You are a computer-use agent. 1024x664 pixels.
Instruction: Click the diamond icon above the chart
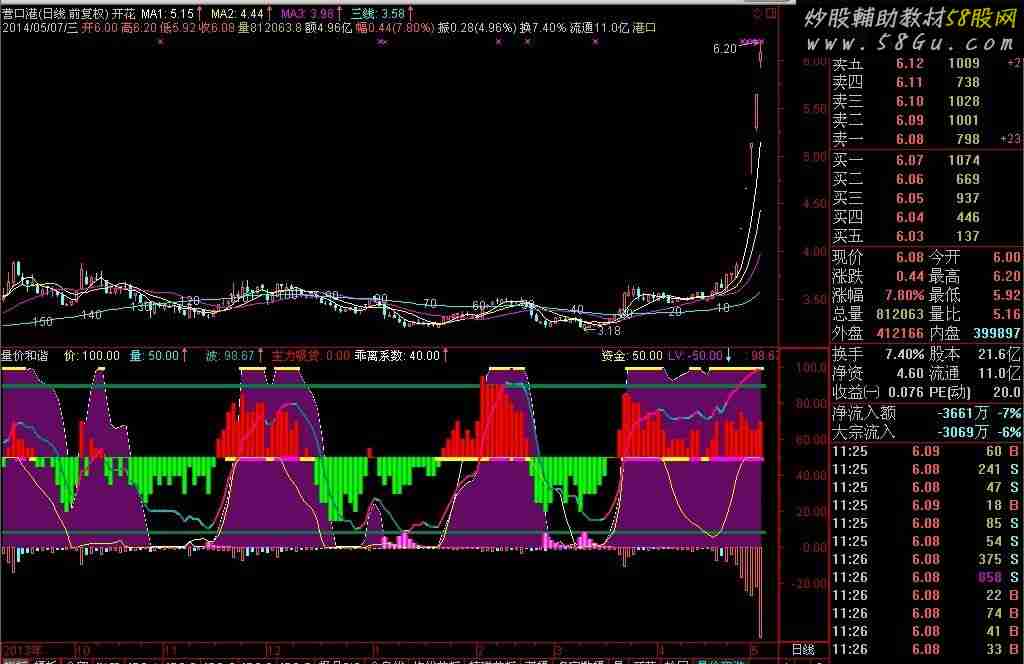click(x=756, y=15)
